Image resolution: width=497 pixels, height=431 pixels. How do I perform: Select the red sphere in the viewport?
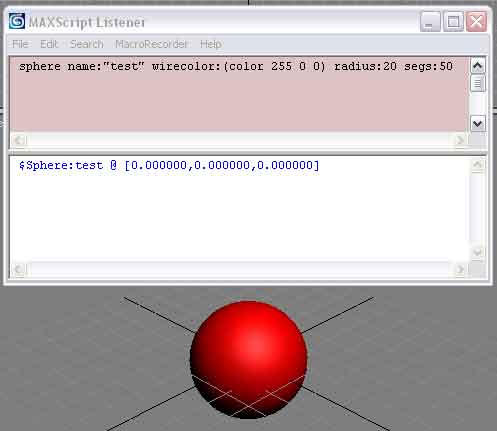click(248, 359)
